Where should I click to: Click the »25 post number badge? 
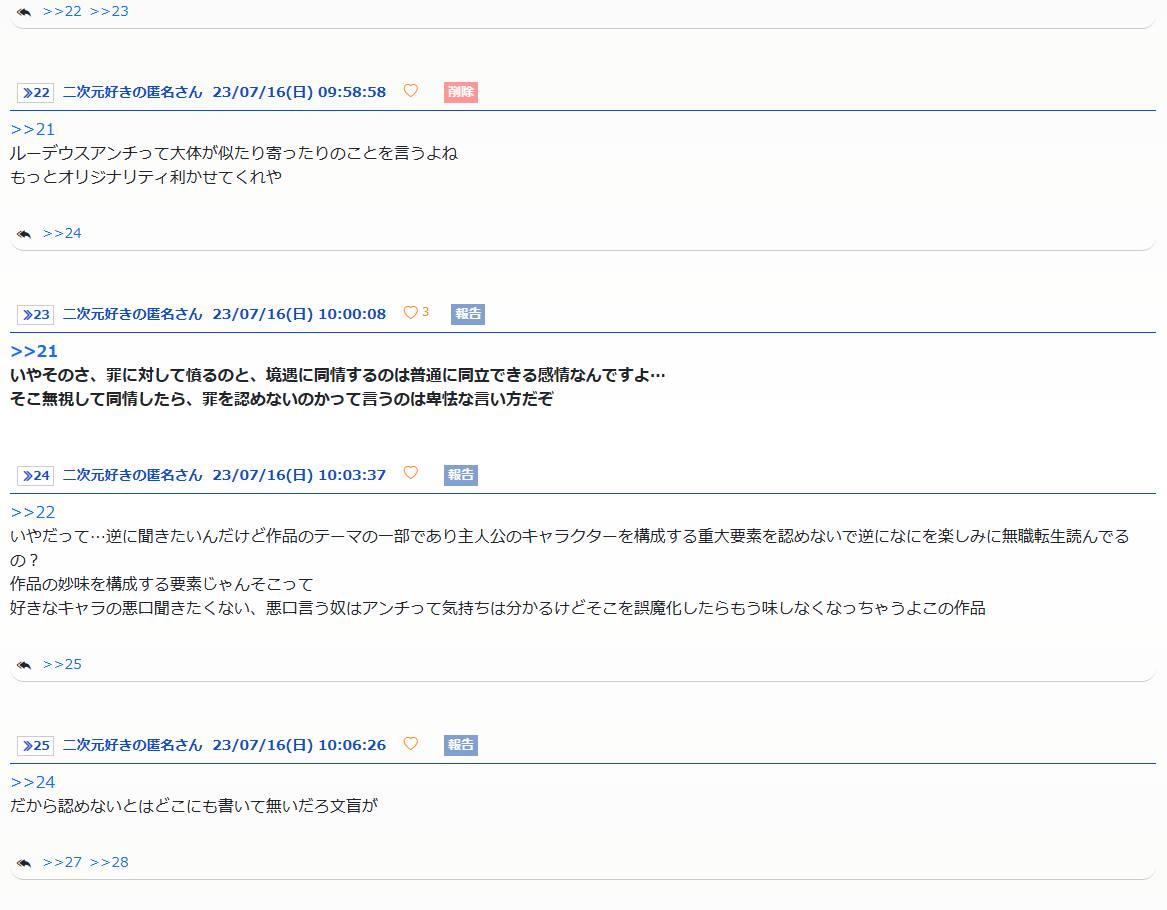point(36,745)
